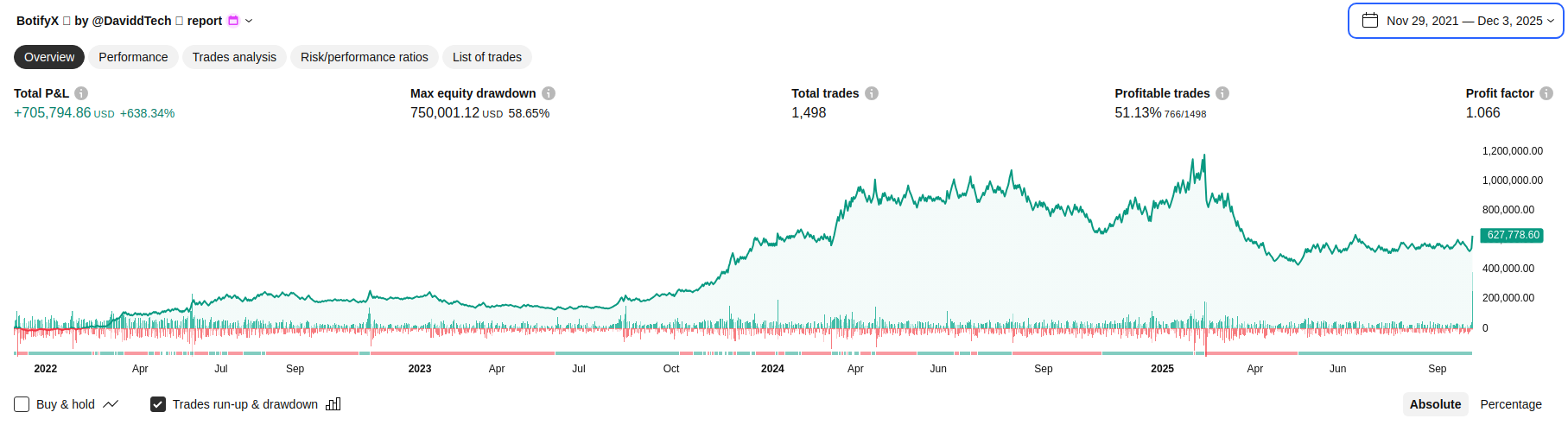Expand the strategy report title chevron
1568x425 pixels.
[x=249, y=21]
